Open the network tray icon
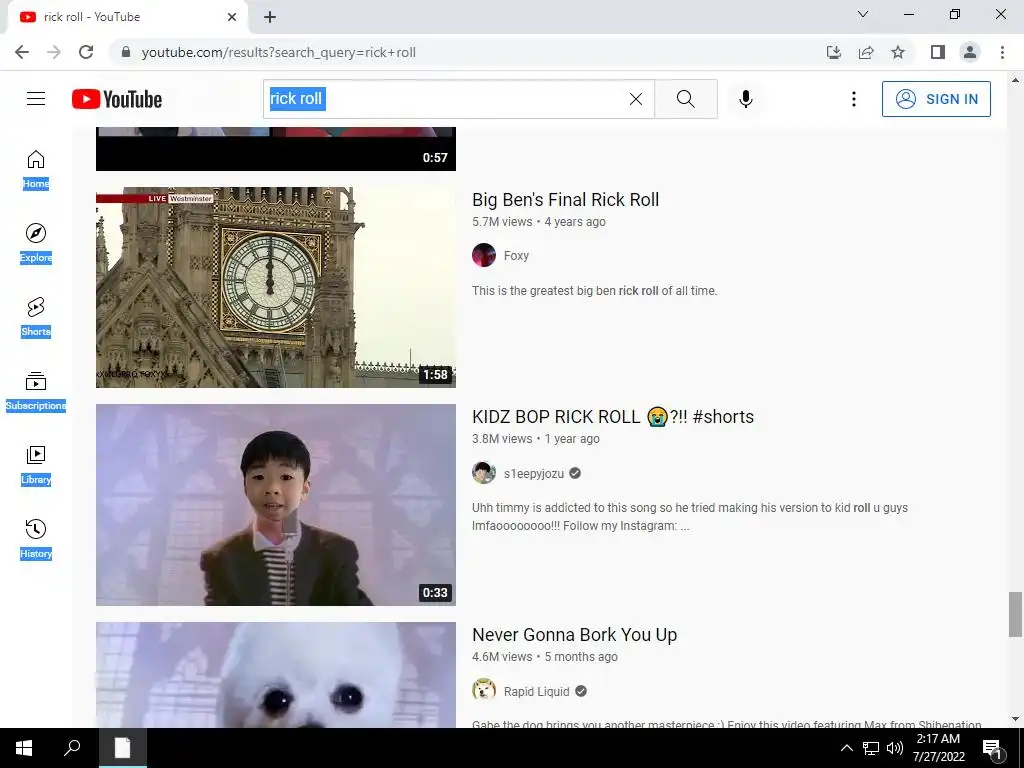This screenshot has height=768, width=1024. (x=871, y=748)
